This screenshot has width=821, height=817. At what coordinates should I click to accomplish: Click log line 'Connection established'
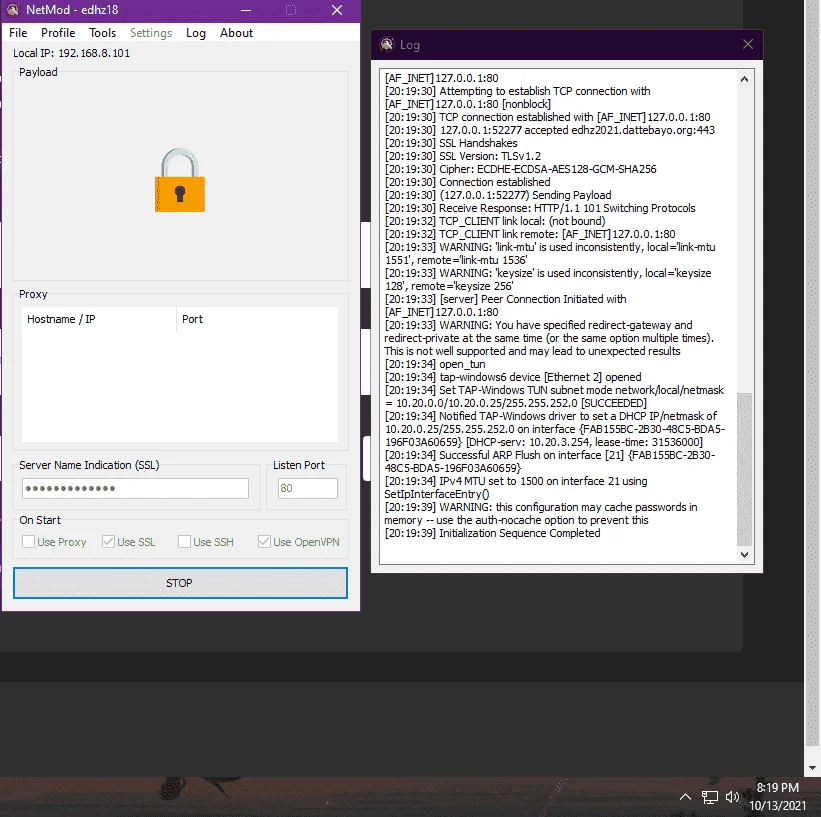tap(468, 182)
